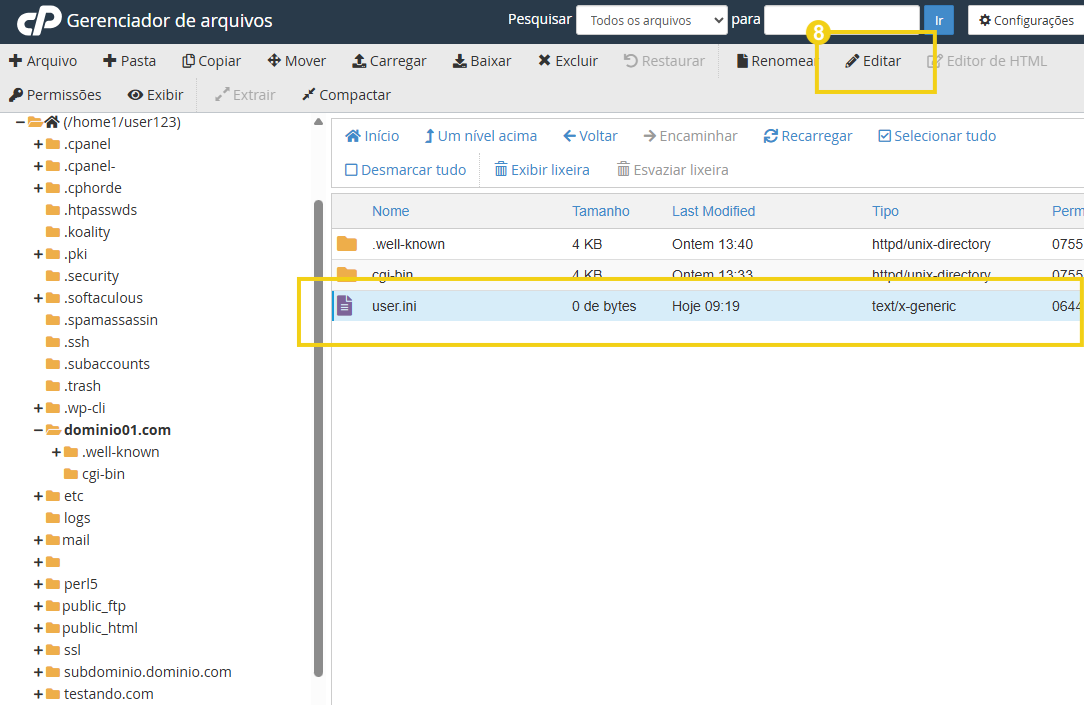The height and width of the screenshot is (705, 1084).
Task: Expand the tree .well-known subfolder
Action: point(56,452)
